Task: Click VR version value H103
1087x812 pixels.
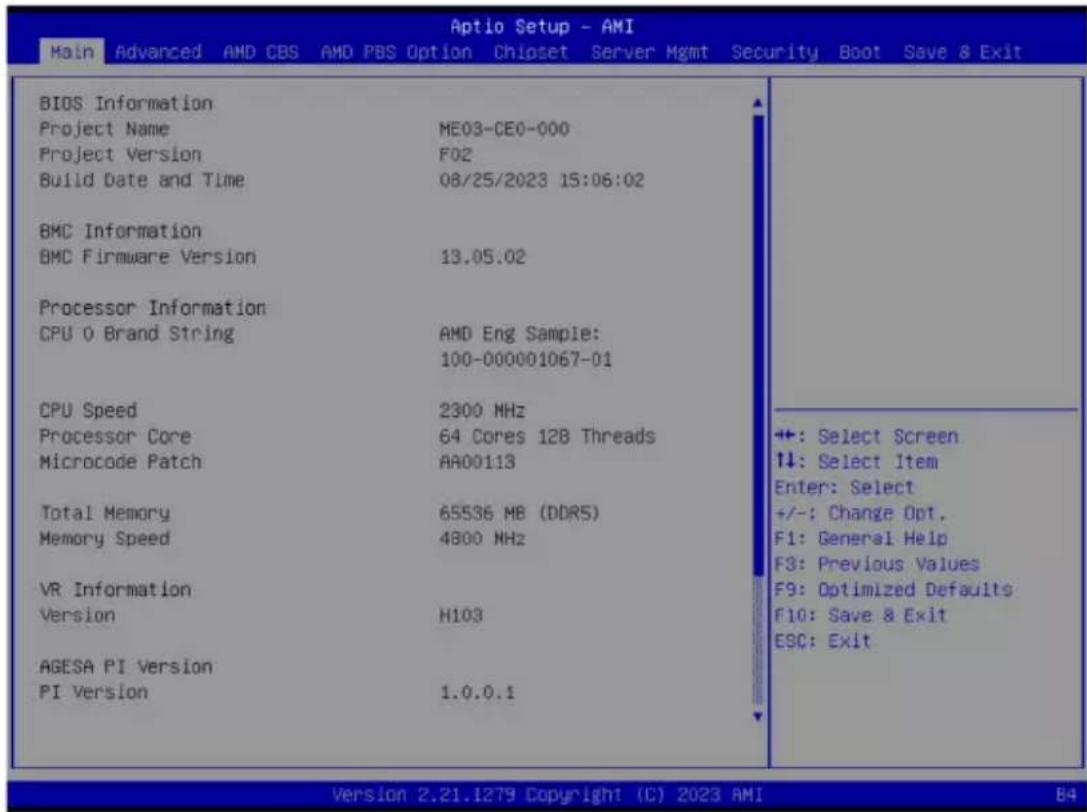Action: (460, 616)
